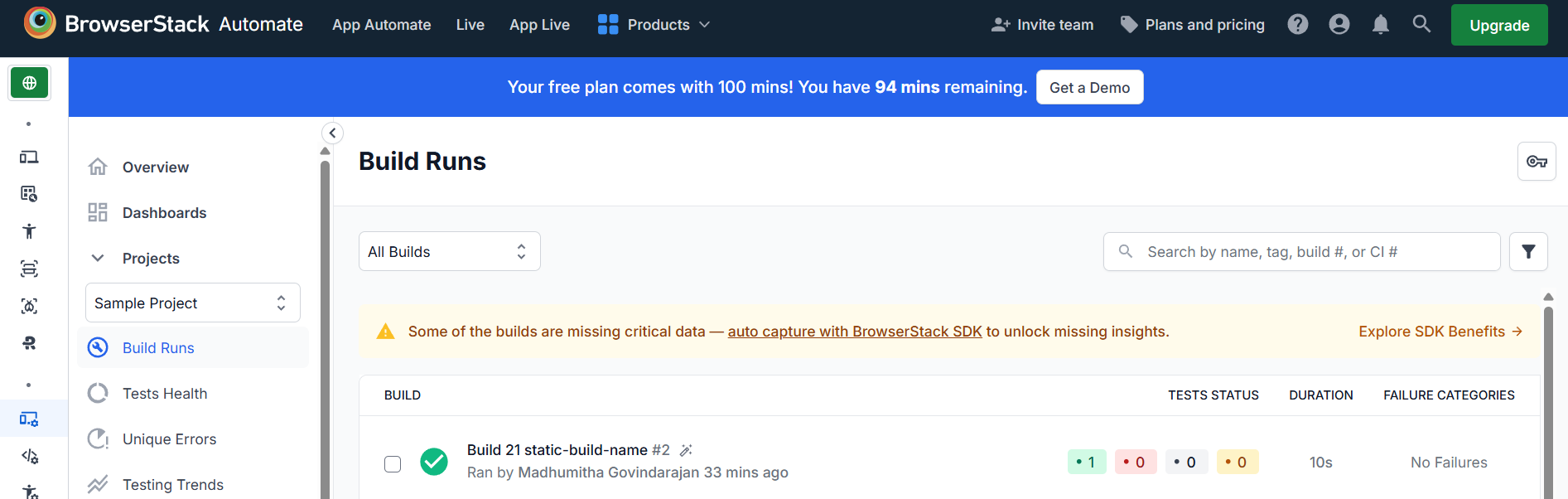Screen dimensions: 1568x499
Task: Click the FAILURE CATEGORIES column header
Action: [1449, 395]
